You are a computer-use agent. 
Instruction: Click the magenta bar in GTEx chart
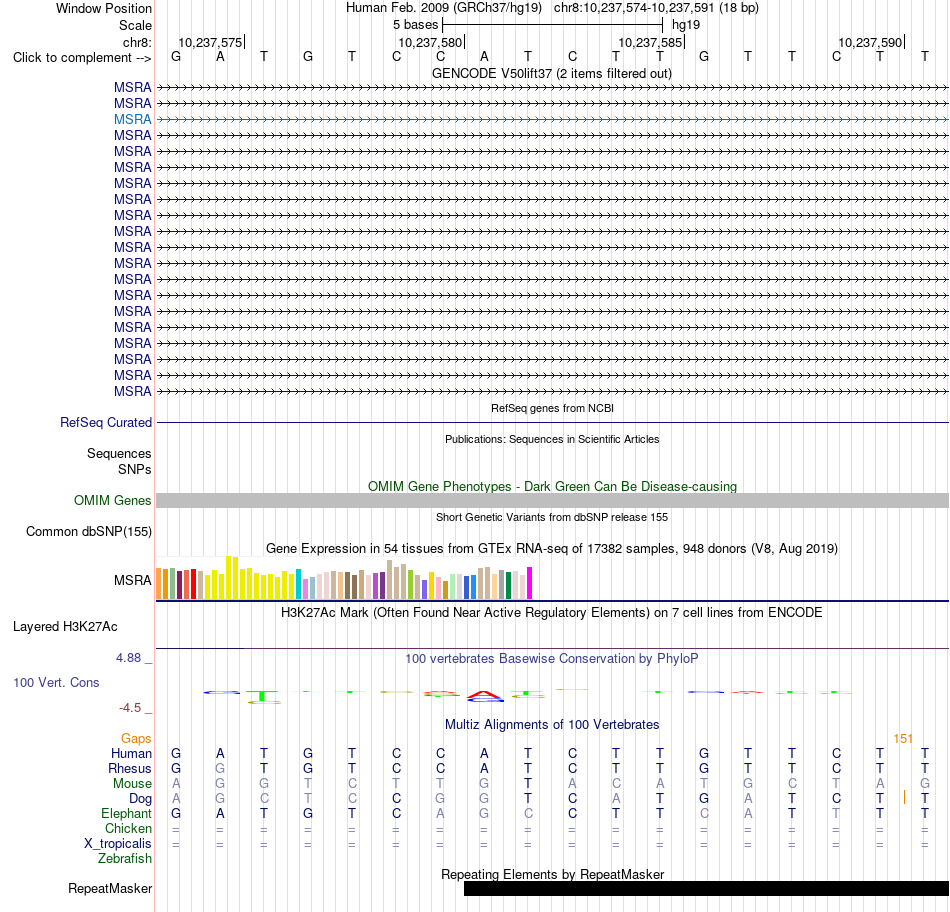pos(530,583)
